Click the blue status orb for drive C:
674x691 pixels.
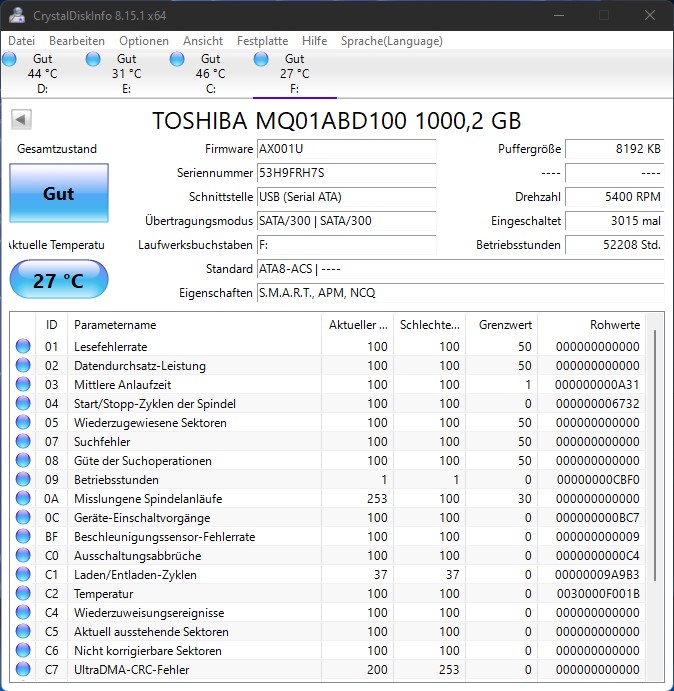coord(177,59)
